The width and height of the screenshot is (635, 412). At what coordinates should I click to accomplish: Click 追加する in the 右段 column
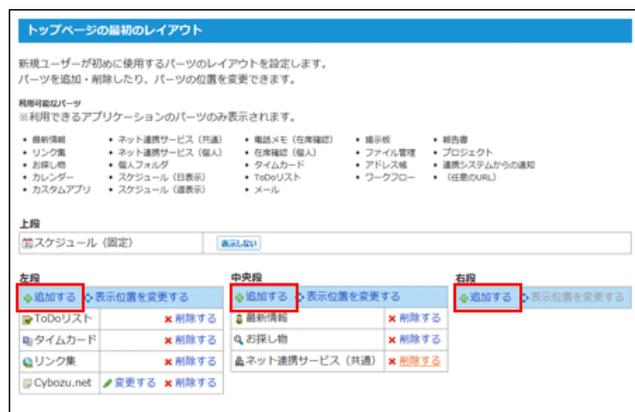[491, 297]
